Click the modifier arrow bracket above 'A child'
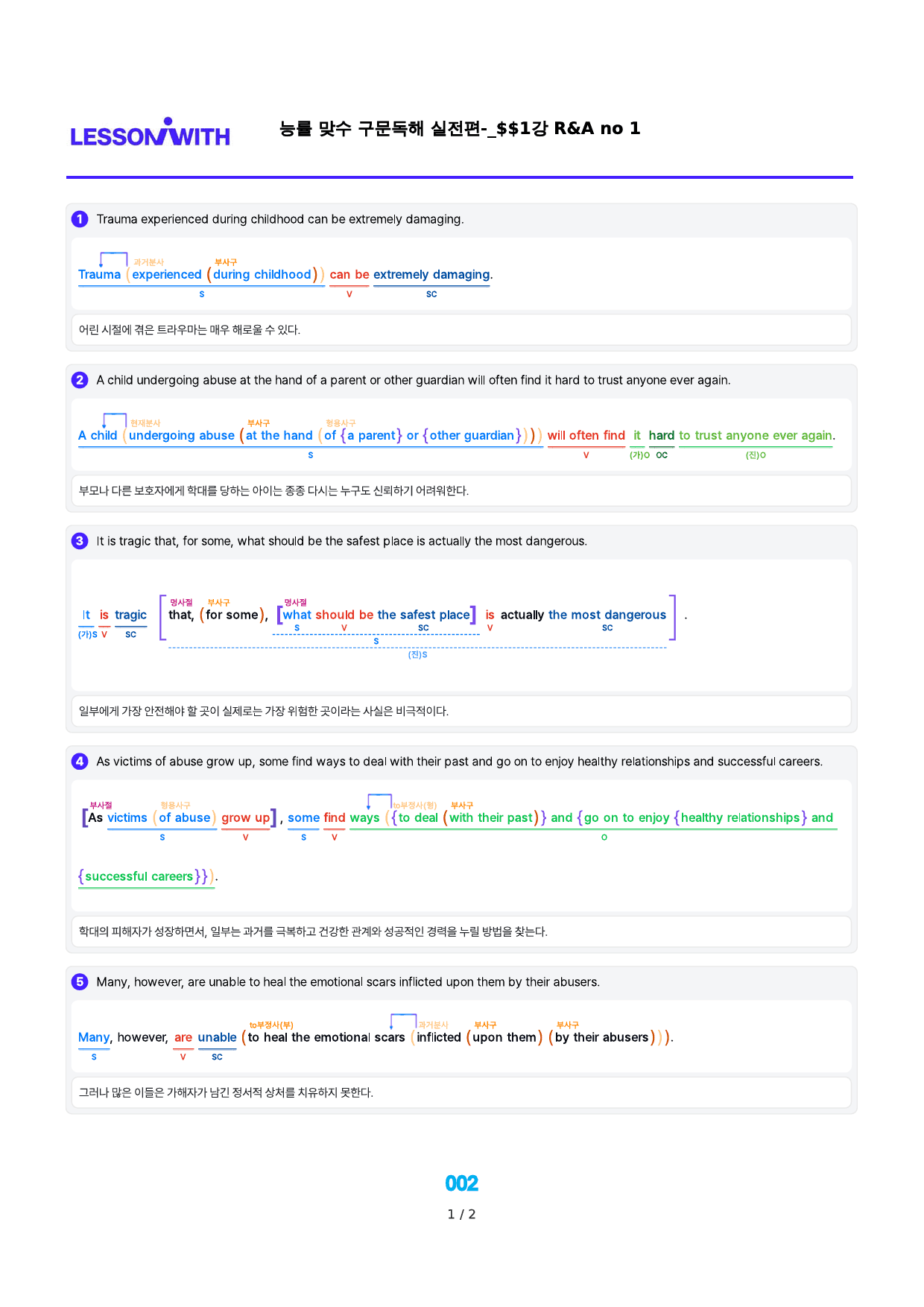The width and height of the screenshot is (924, 1307). point(114,420)
